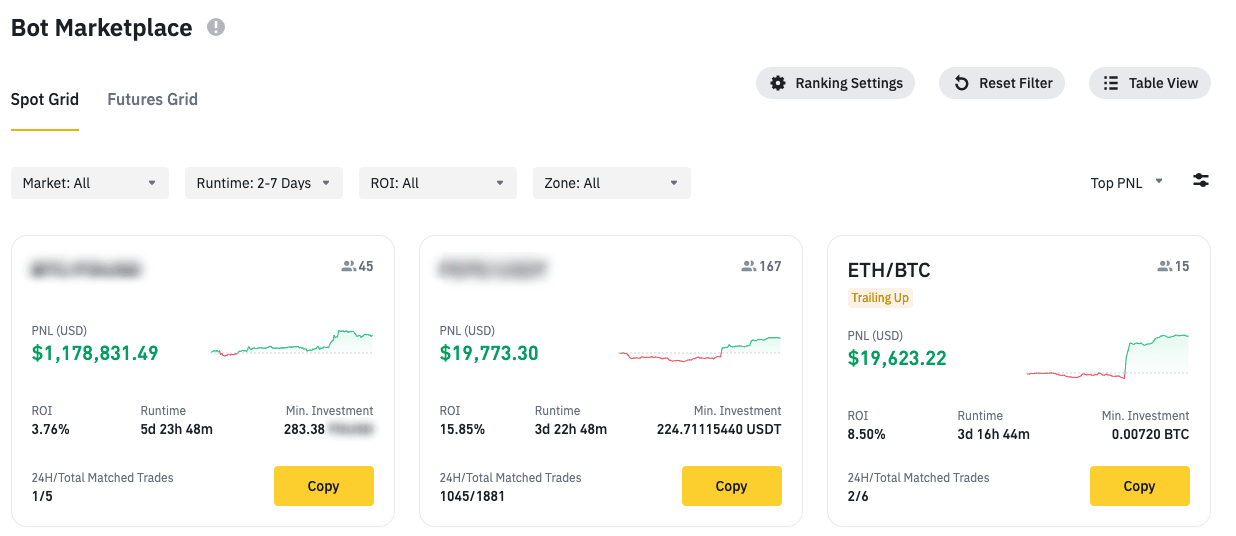This screenshot has width=1236, height=536.
Task: Open the Runtime: 2-7 Days dropdown
Action: pos(264,183)
